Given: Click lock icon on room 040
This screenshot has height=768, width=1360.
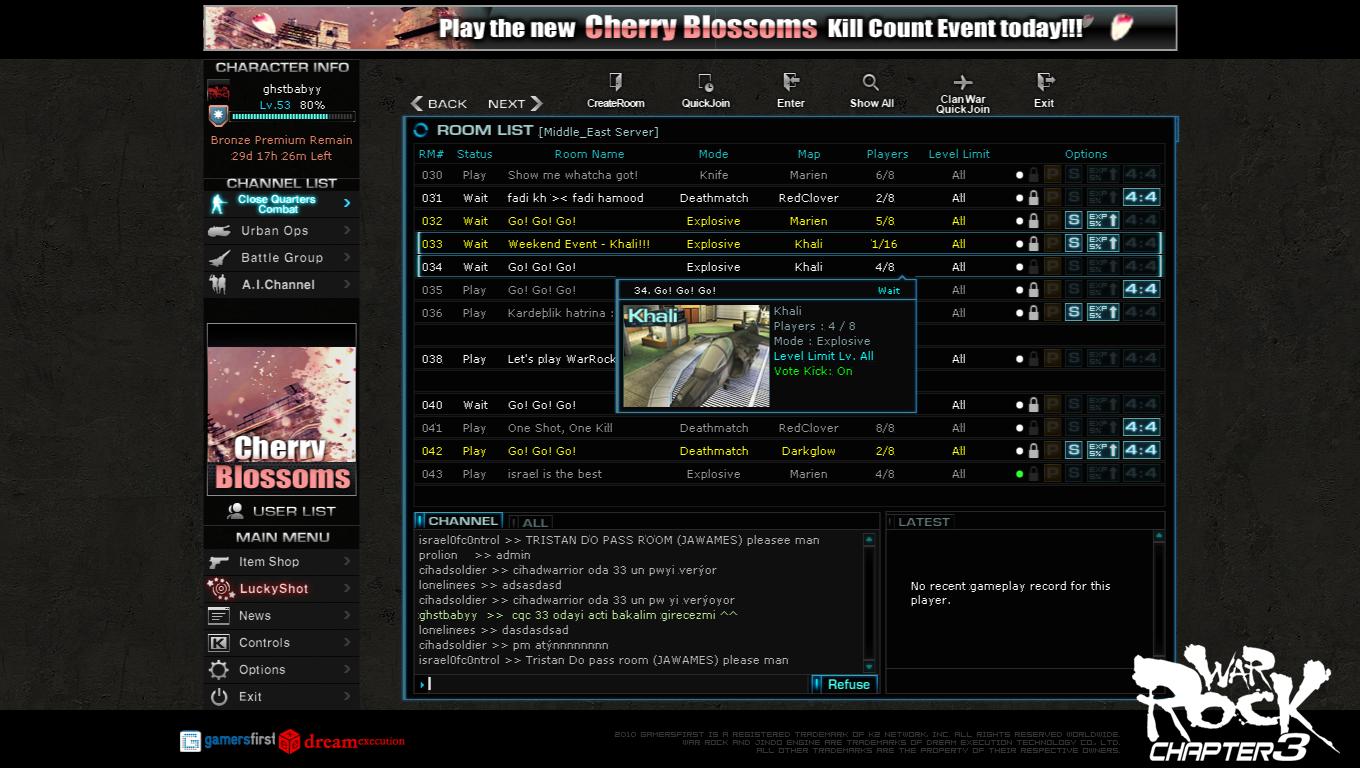Looking at the screenshot, I should [x=1033, y=405].
